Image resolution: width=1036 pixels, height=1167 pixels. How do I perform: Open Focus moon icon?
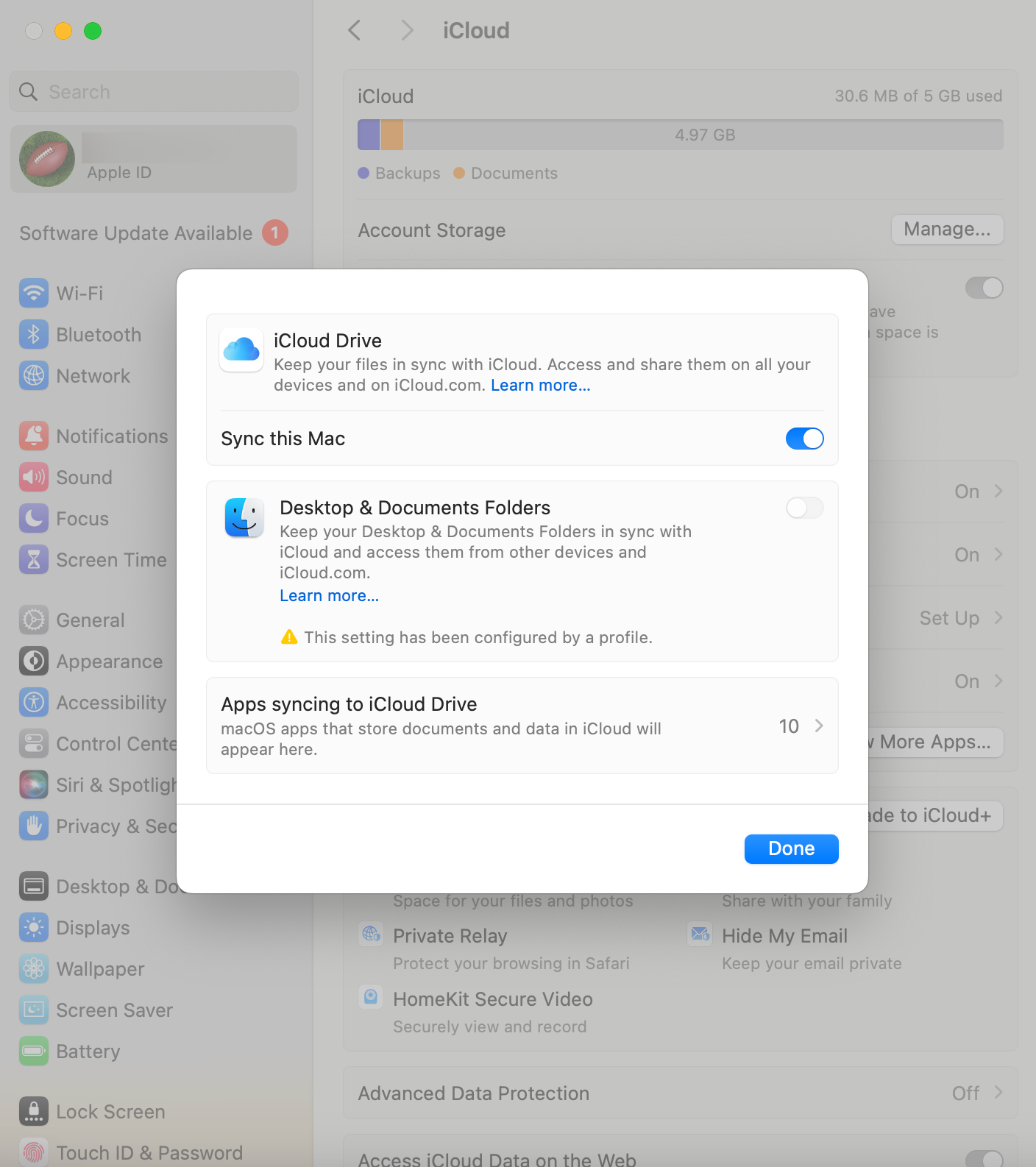click(x=34, y=518)
